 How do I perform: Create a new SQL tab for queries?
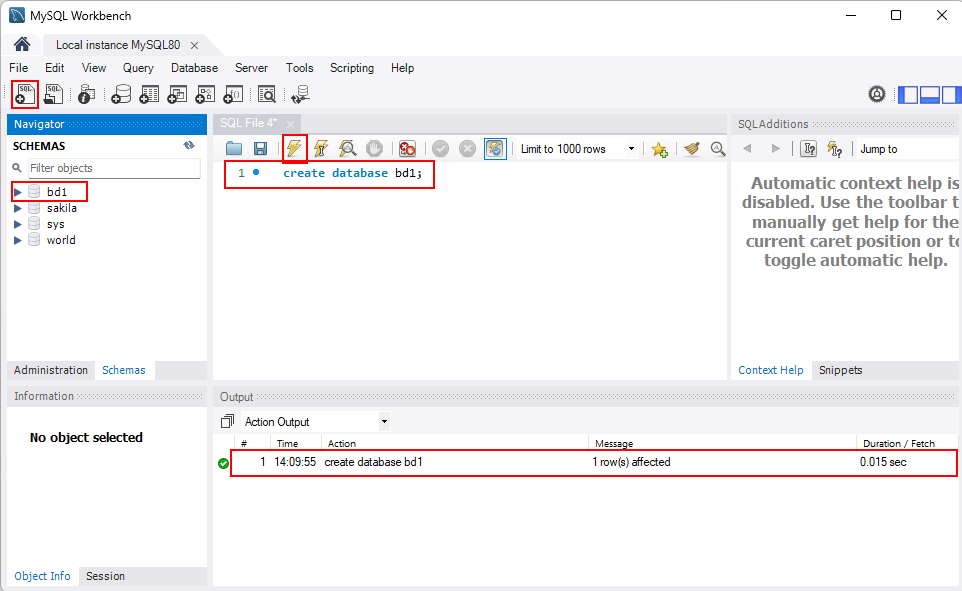coord(25,95)
